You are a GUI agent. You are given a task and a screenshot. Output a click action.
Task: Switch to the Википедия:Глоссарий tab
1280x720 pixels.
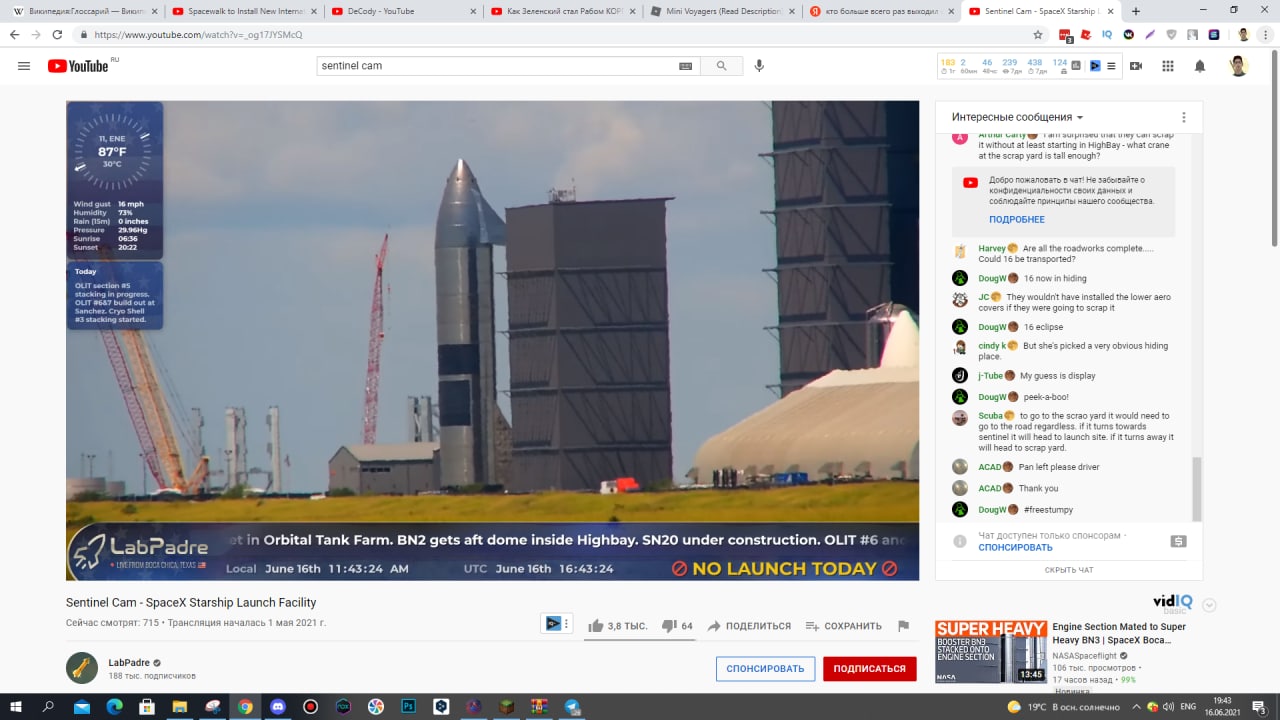point(84,11)
